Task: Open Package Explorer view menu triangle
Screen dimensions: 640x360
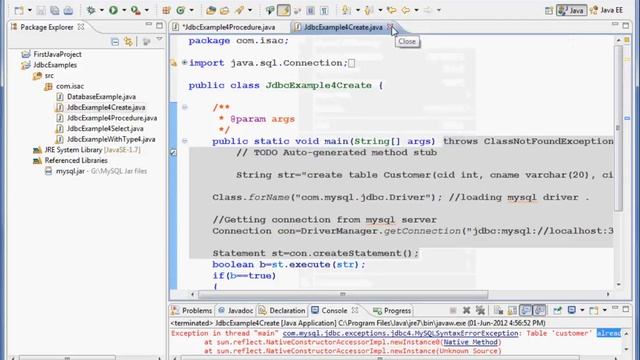Action: tap(159, 40)
